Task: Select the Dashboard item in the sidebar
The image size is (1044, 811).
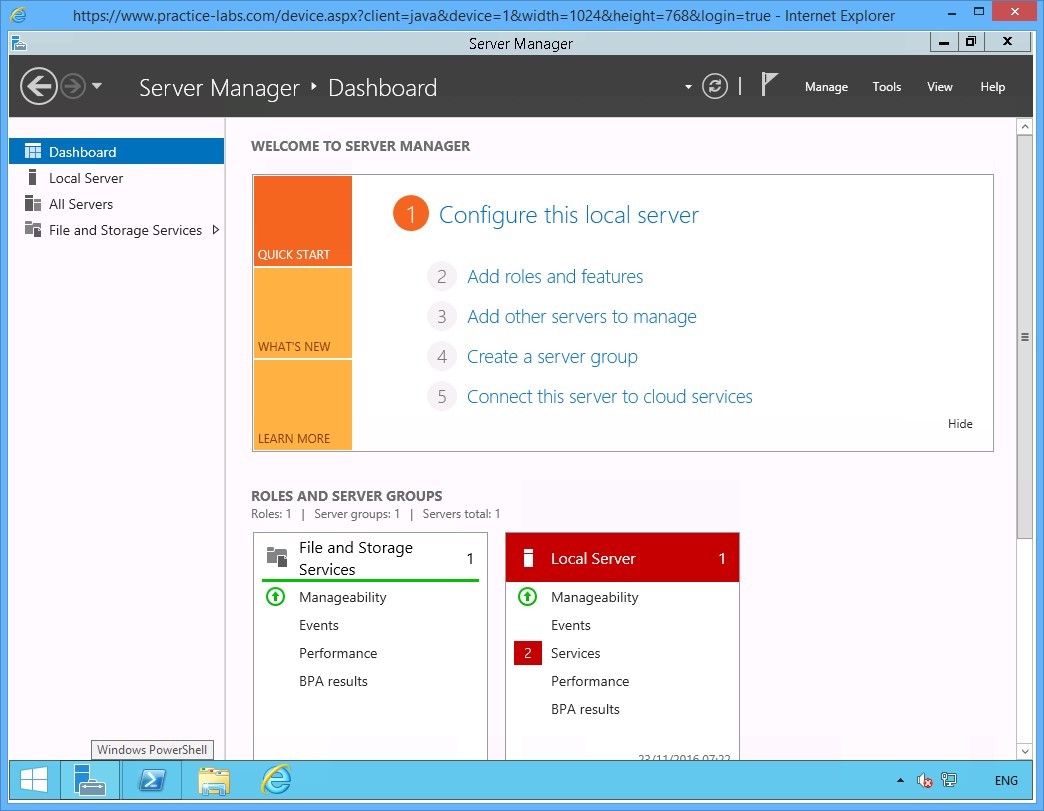Action: click(x=82, y=151)
